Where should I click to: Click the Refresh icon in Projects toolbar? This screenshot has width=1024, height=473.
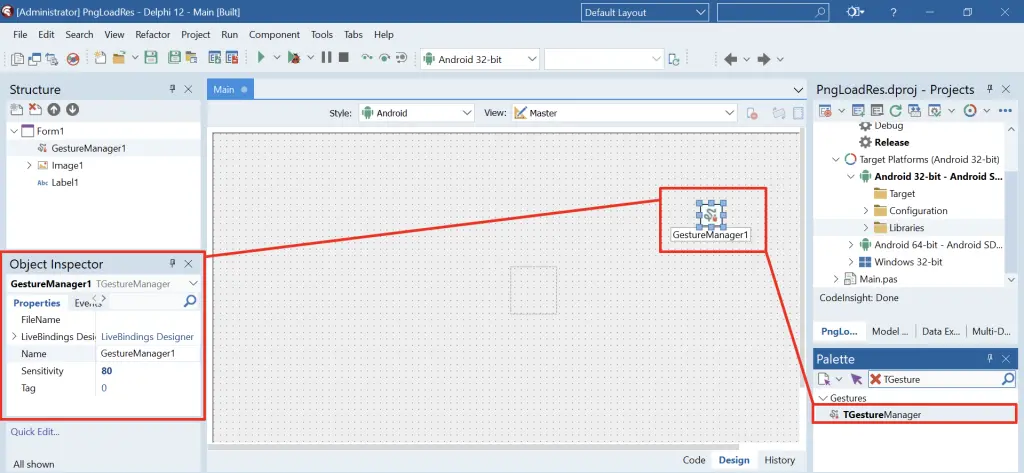[895, 110]
